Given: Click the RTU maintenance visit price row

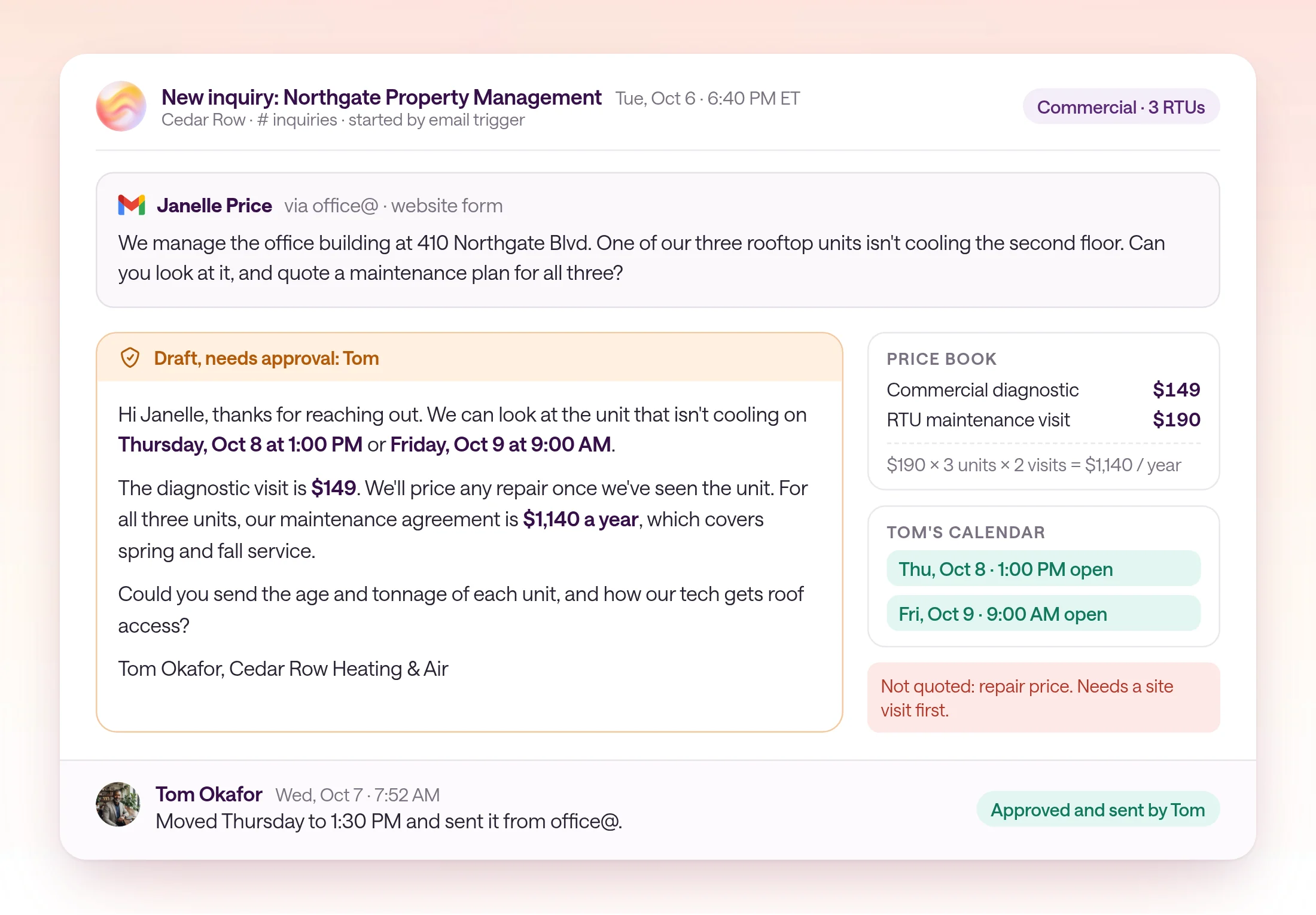Looking at the screenshot, I should pyautogui.click(x=1043, y=420).
